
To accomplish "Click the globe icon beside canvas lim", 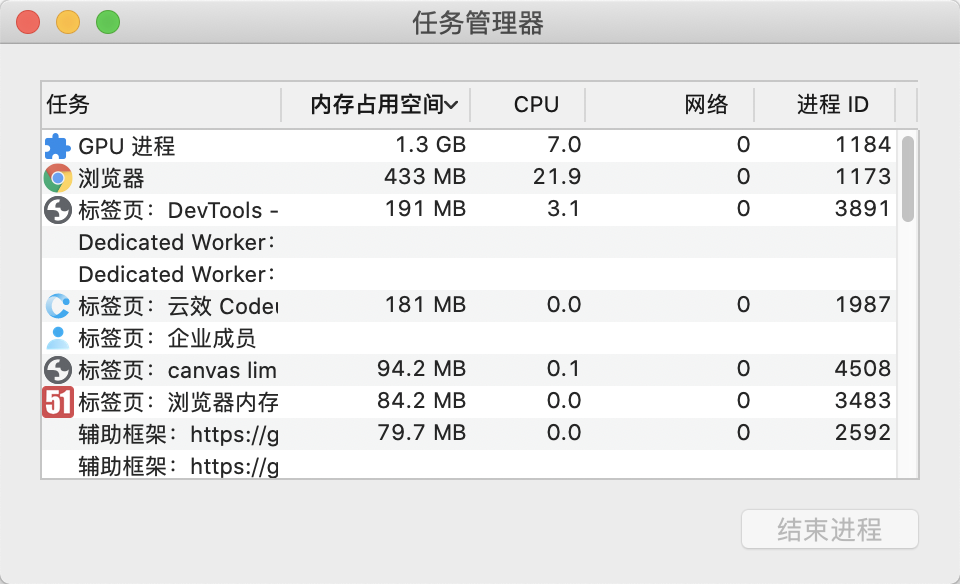I will pyautogui.click(x=58, y=370).
